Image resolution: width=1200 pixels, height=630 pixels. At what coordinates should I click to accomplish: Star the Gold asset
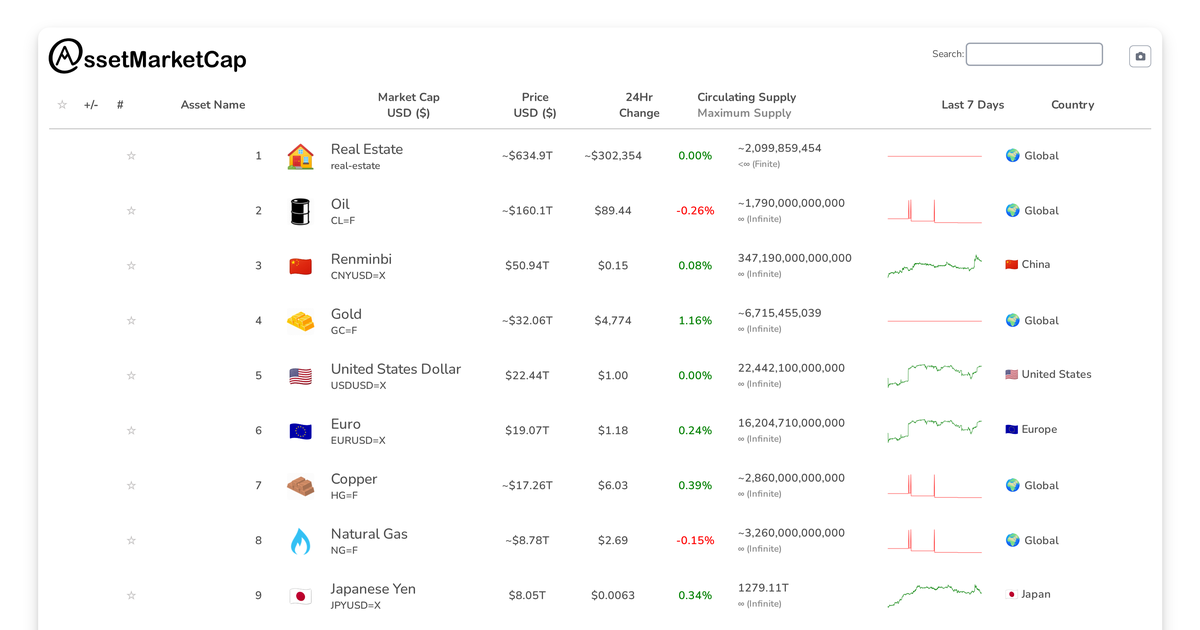131,321
